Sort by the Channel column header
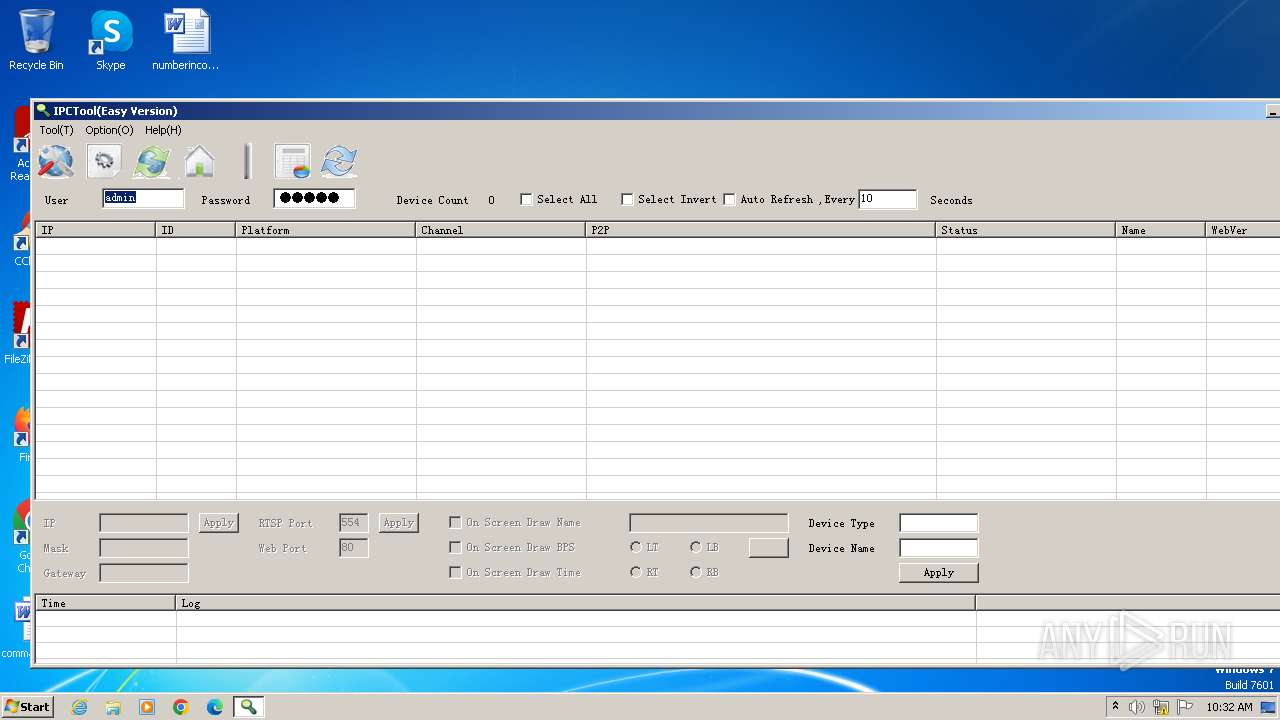 pos(501,230)
